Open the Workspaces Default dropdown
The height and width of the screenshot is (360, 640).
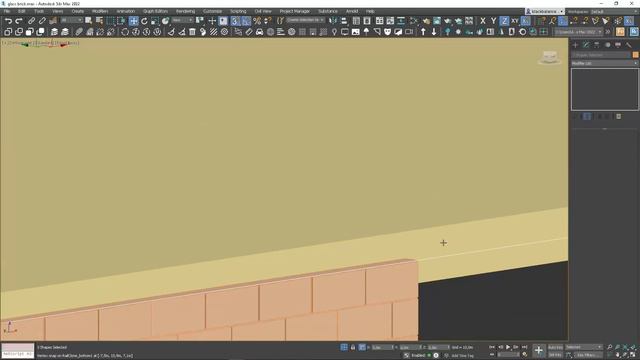coord(614,11)
